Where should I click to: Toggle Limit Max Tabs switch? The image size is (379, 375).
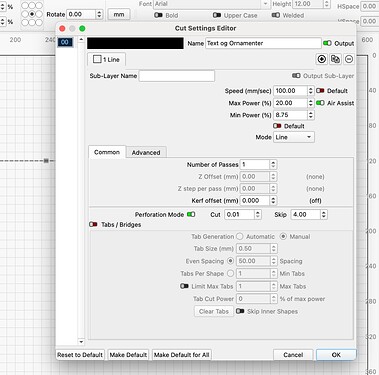[184, 286]
